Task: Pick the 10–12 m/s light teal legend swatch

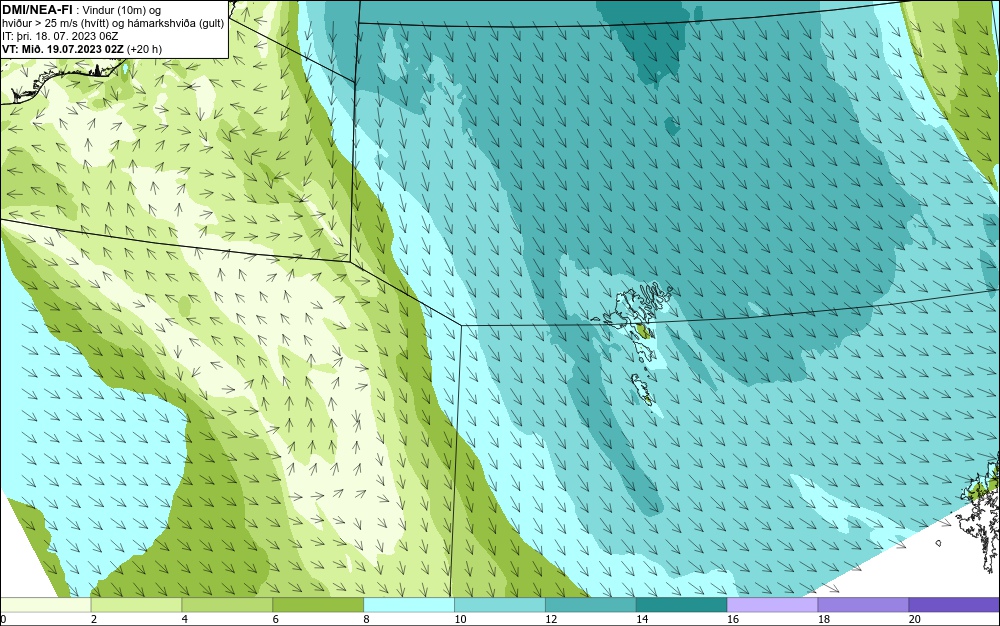Action: [x=500, y=605]
